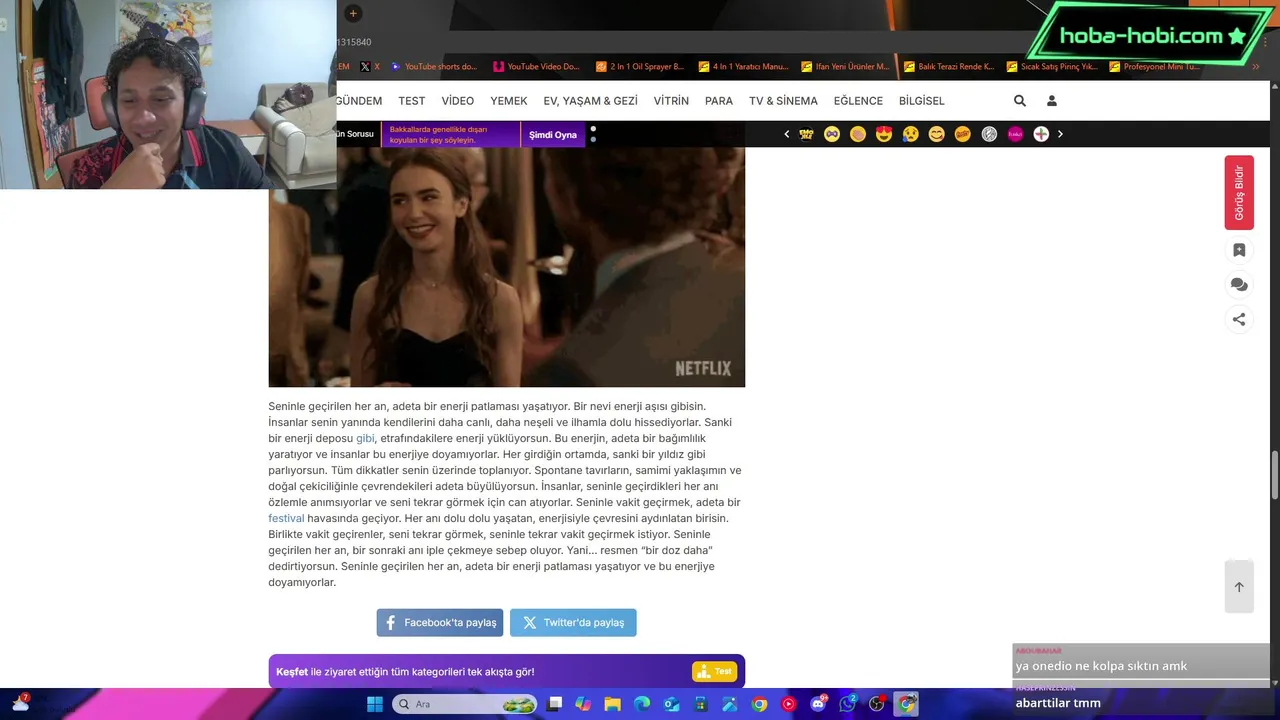Open 2 In 1 Oil Sprayer bookmark
1280x720 pixels.
click(x=640, y=67)
